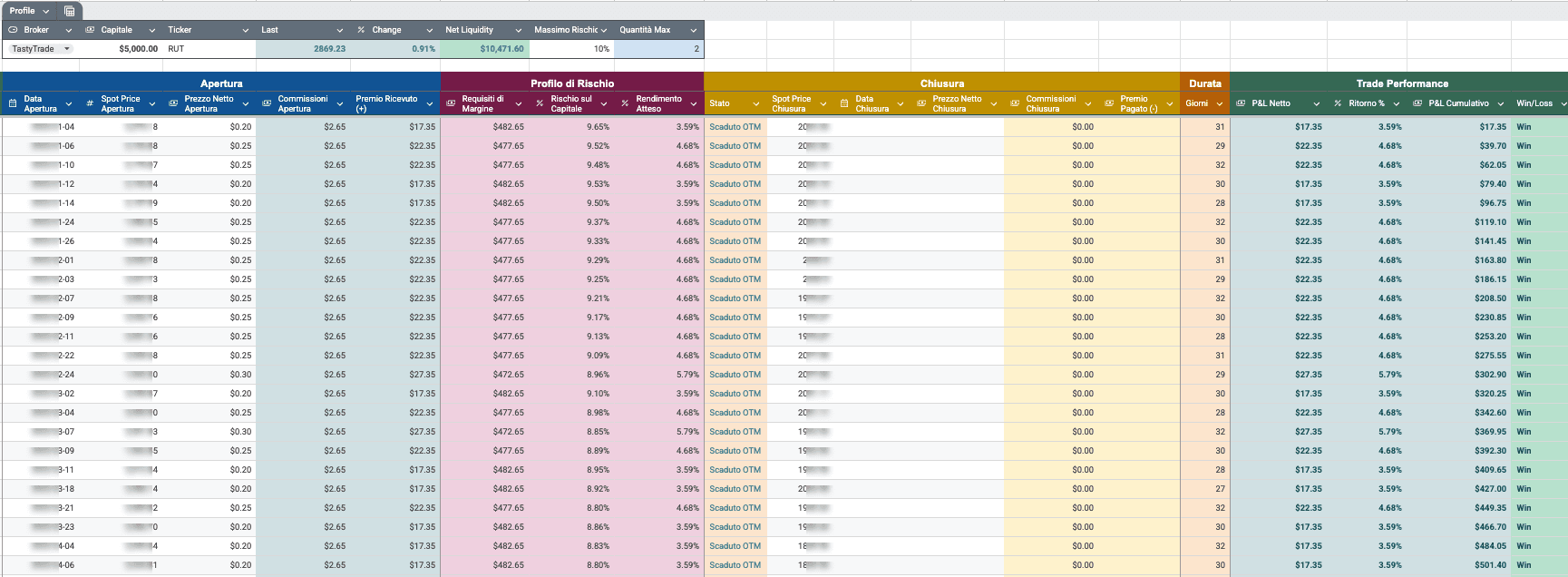
Task: Click Scaduto OTM in the $17.35 cumulative row
Action: 735,127
